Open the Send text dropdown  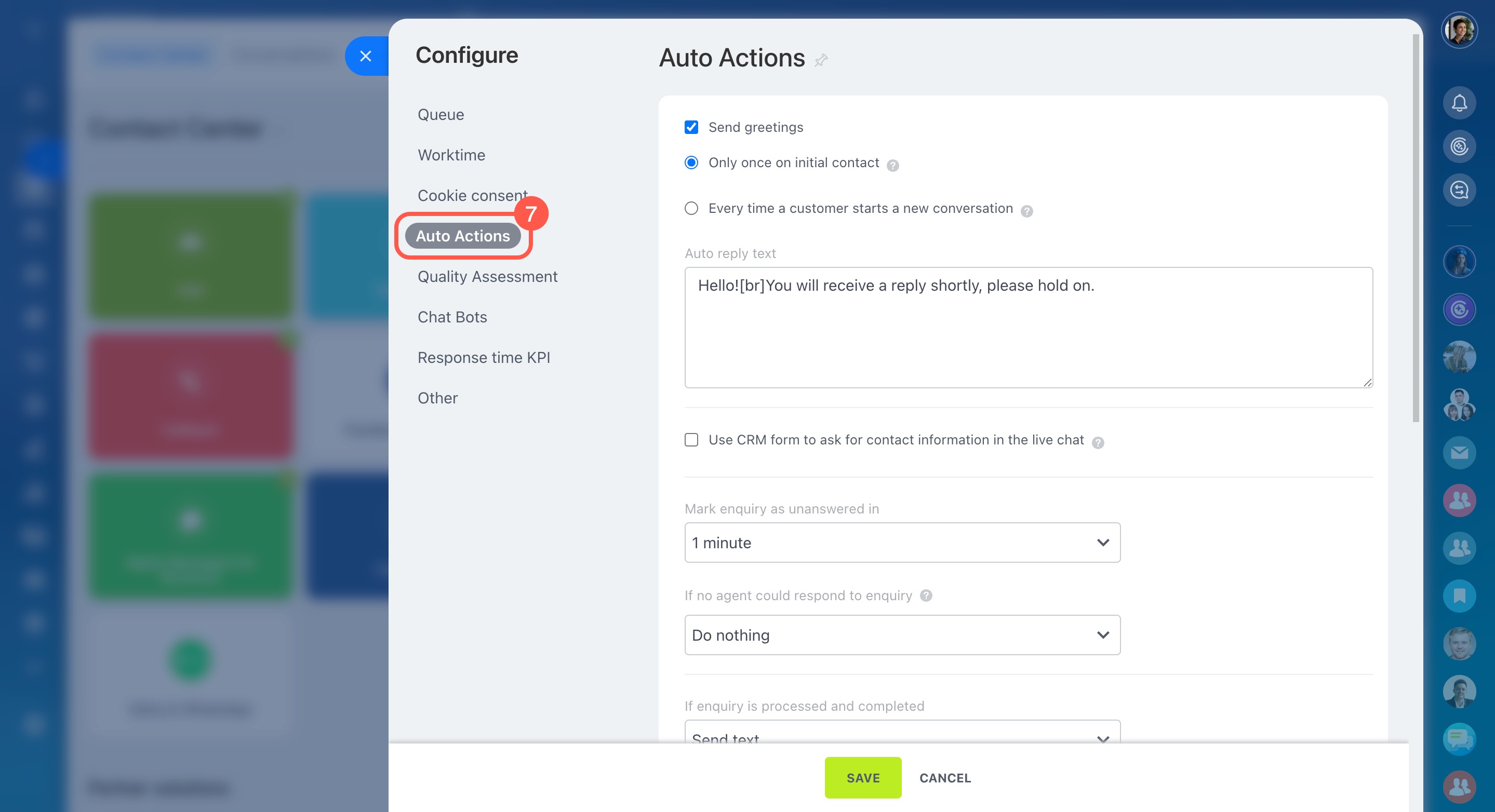pyautogui.click(x=902, y=733)
